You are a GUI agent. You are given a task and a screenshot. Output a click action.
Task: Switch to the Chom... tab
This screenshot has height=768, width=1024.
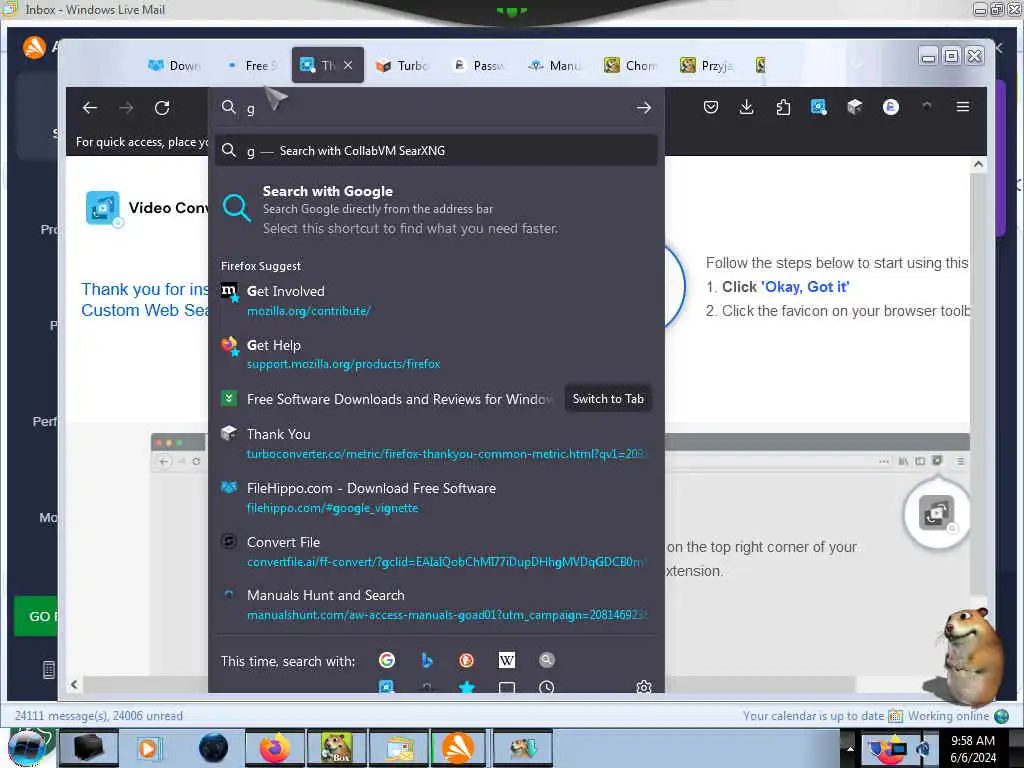(630, 65)
